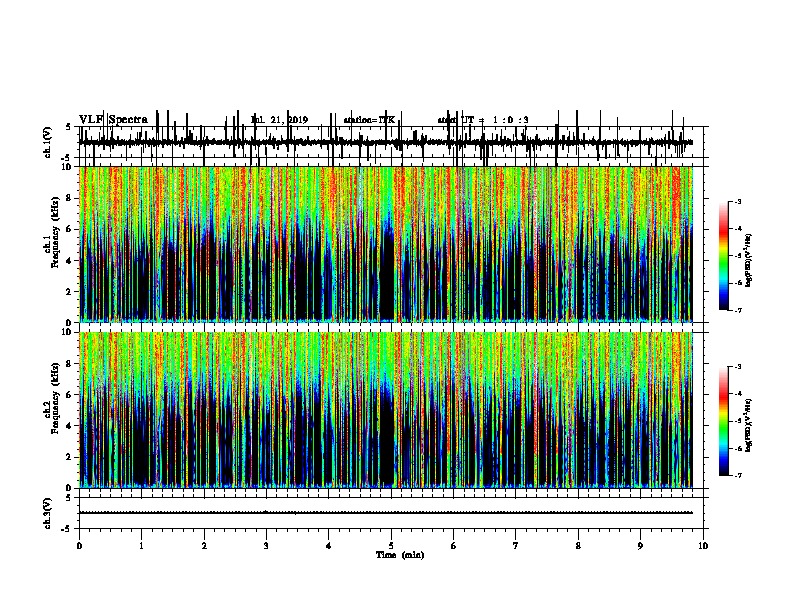Select the date text "Jul 21, 2019"
792x612 pixels.
click(279, 120)
